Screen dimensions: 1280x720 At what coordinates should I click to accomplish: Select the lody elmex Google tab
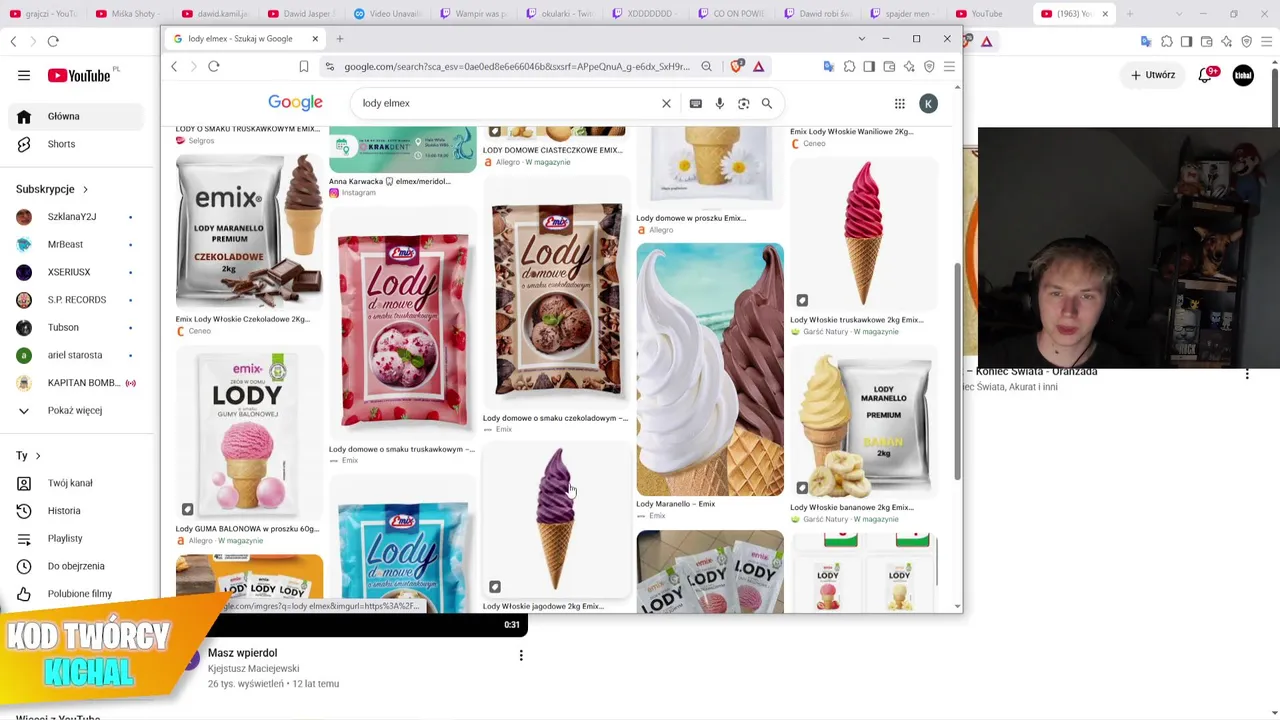pyautogui.click(x=240, y=39)
